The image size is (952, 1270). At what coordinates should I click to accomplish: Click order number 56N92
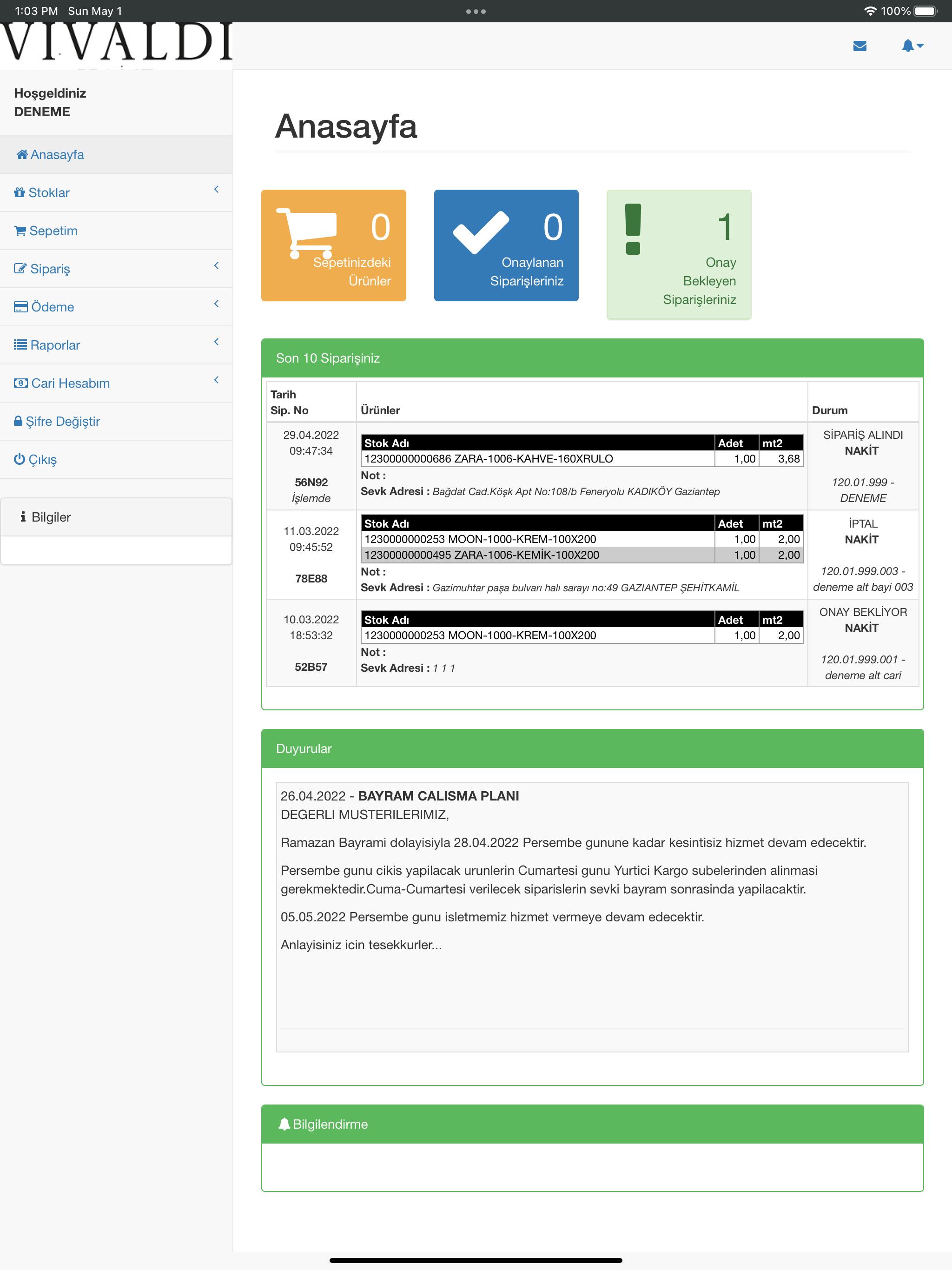311,482
